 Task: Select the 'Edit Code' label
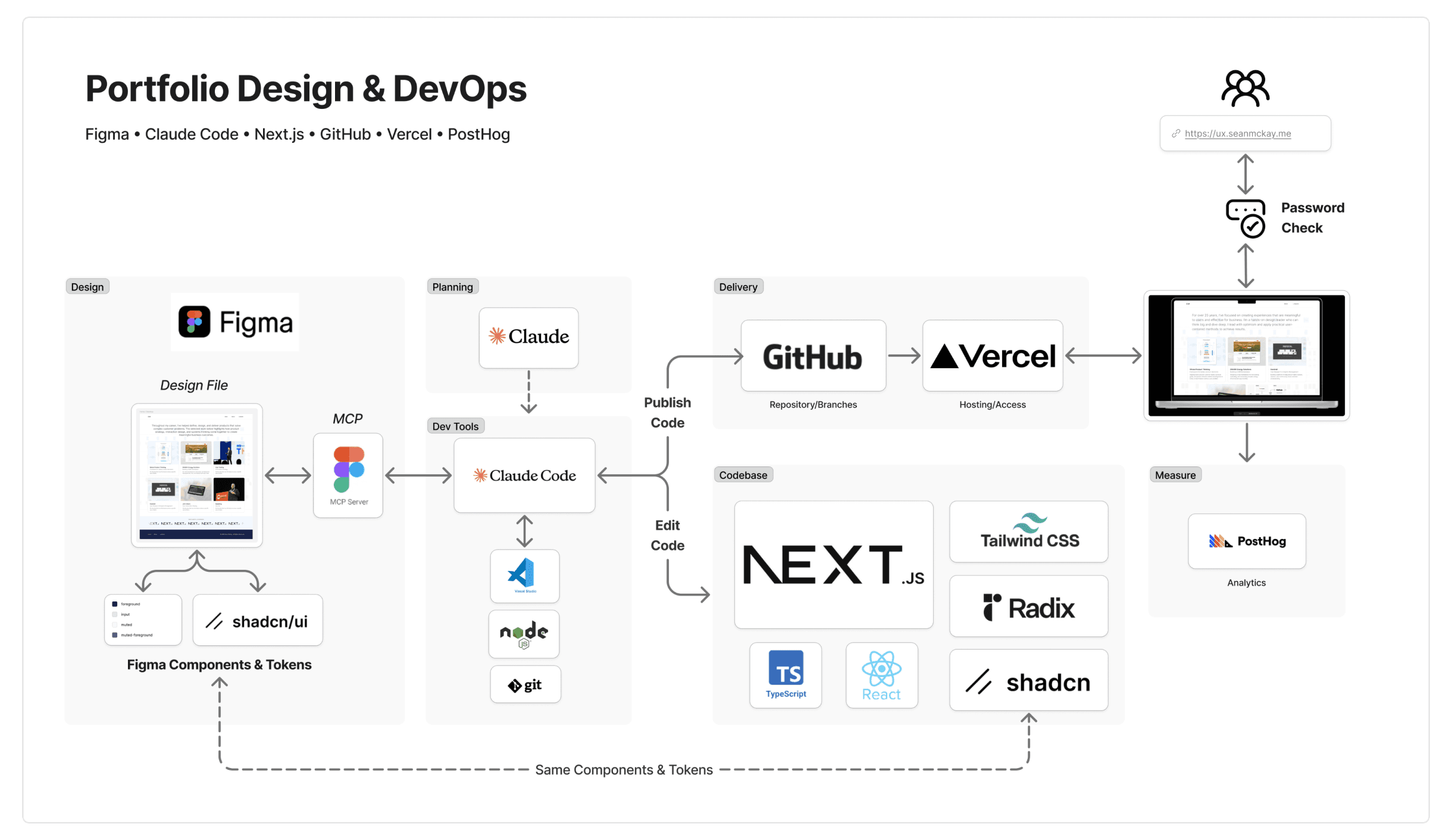point(668,535)
